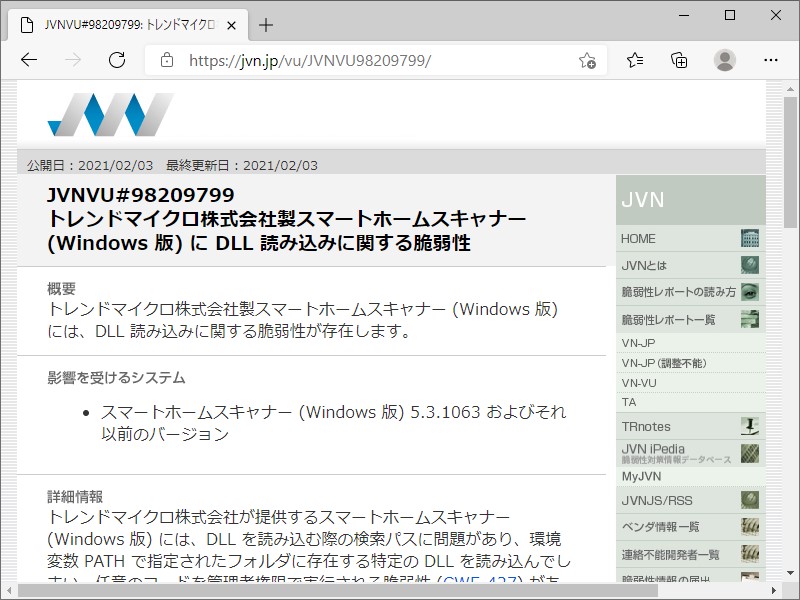Click the pushpin icon beside TRnotes

750,426
